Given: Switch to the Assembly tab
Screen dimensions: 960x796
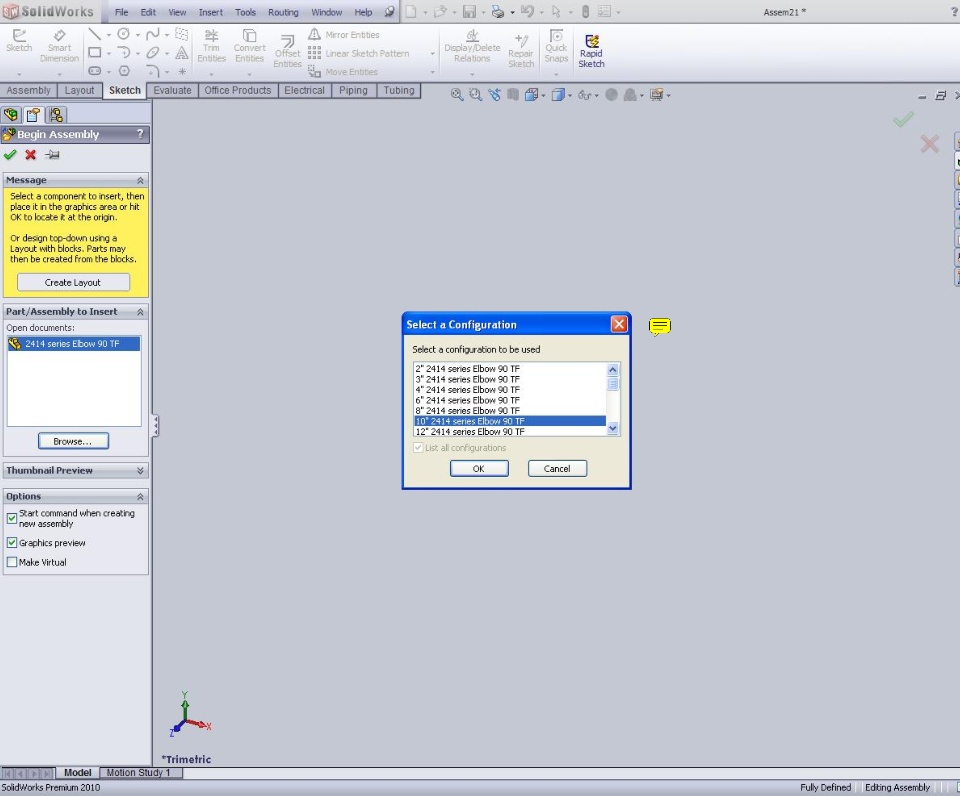Looking at the screenshot, I should pyautogui.click(x=29, y=91).
